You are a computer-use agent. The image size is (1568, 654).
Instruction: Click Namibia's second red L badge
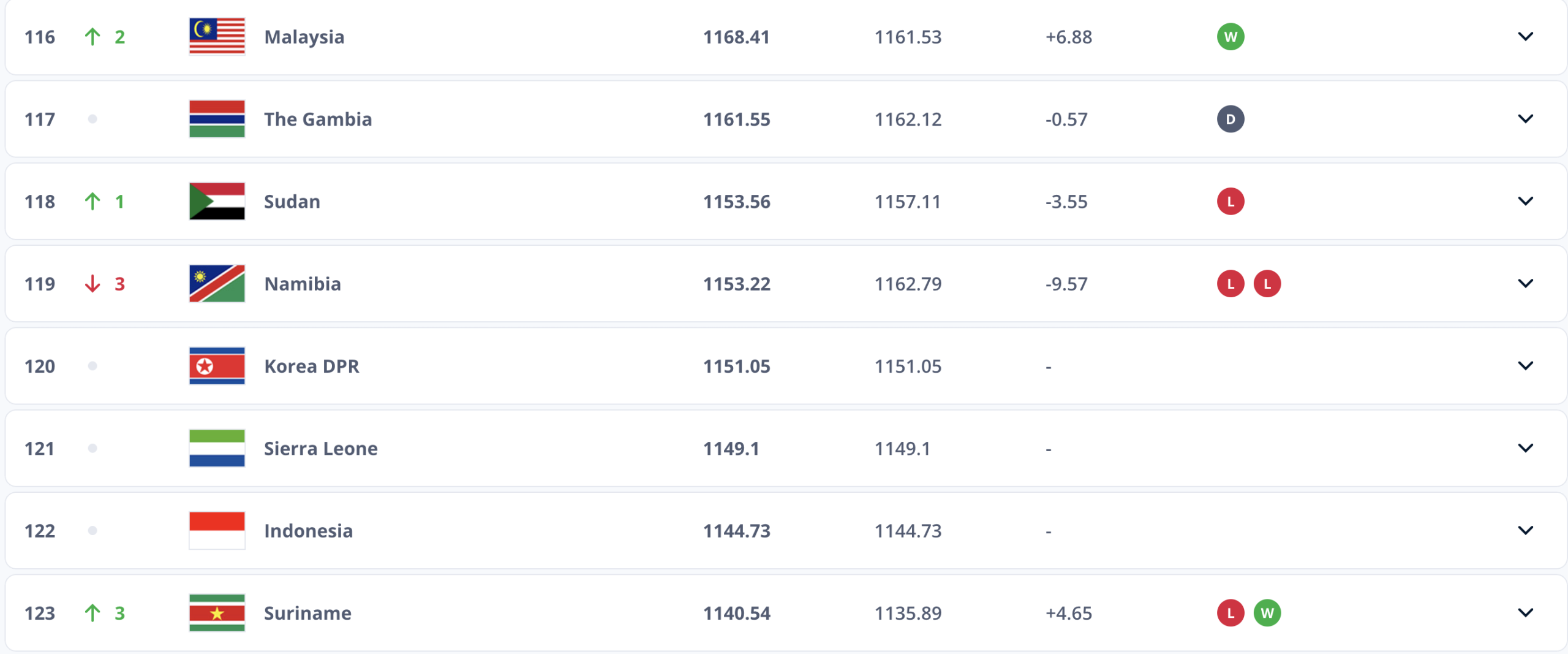pyautogui.click(x=1267, y=284)
